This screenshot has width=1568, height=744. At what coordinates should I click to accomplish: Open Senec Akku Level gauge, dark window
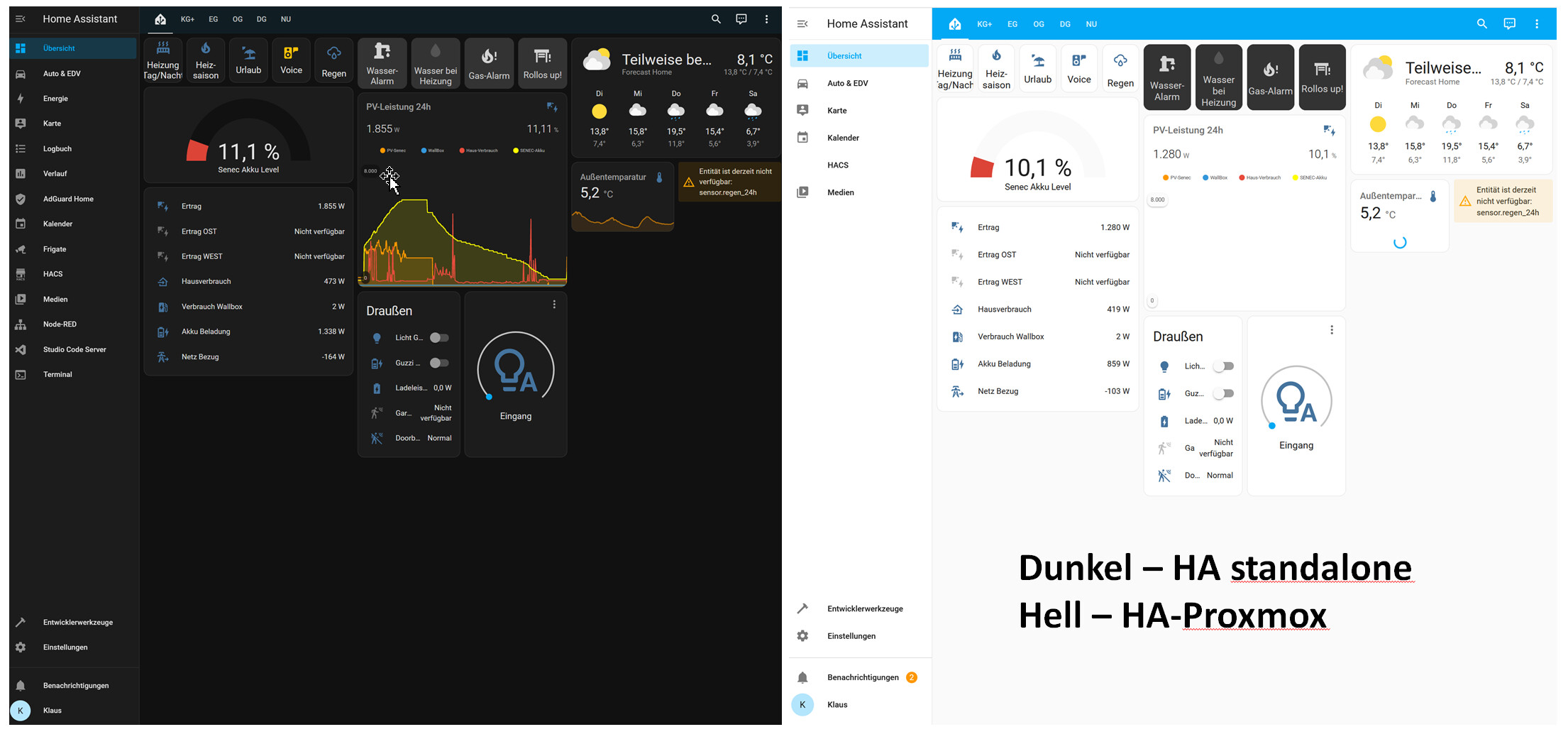tap(248, 136)
